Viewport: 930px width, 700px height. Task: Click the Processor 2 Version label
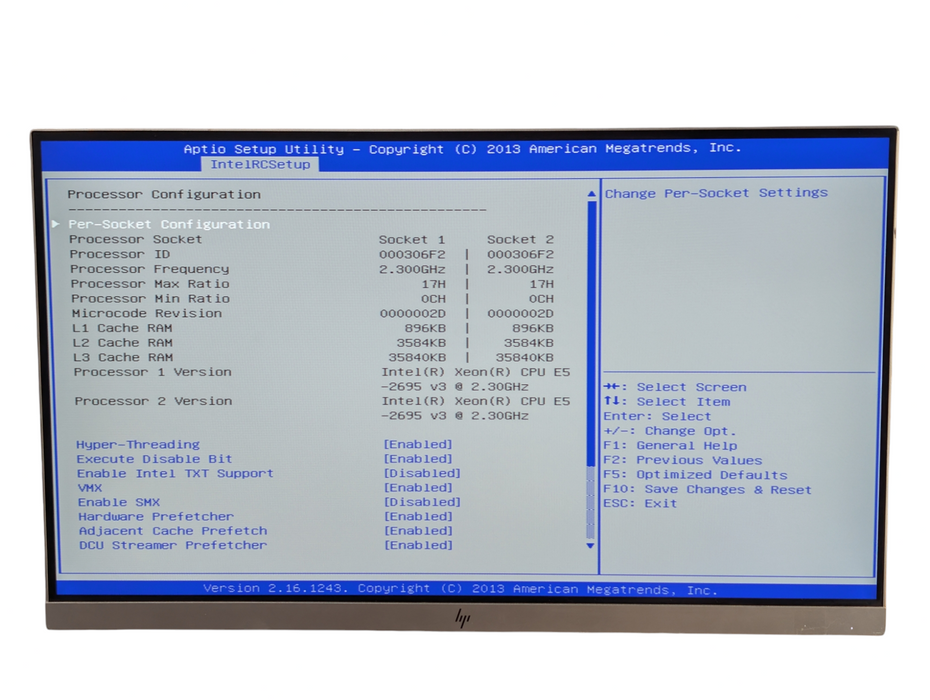point(153,401)
